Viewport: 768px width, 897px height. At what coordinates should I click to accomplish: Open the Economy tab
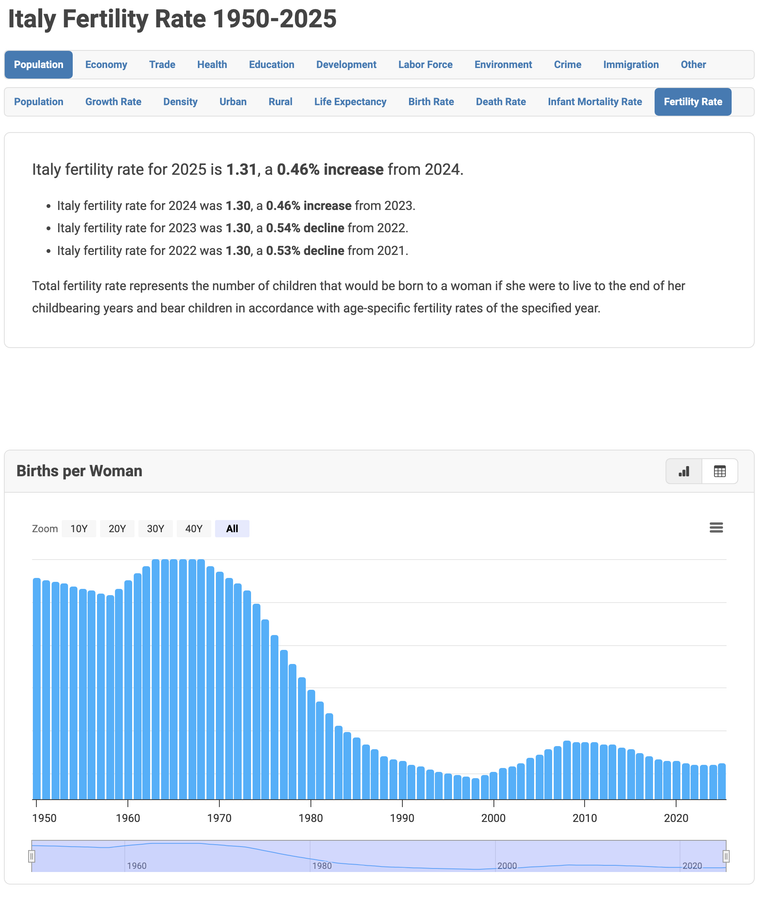[x=107, y=65]
